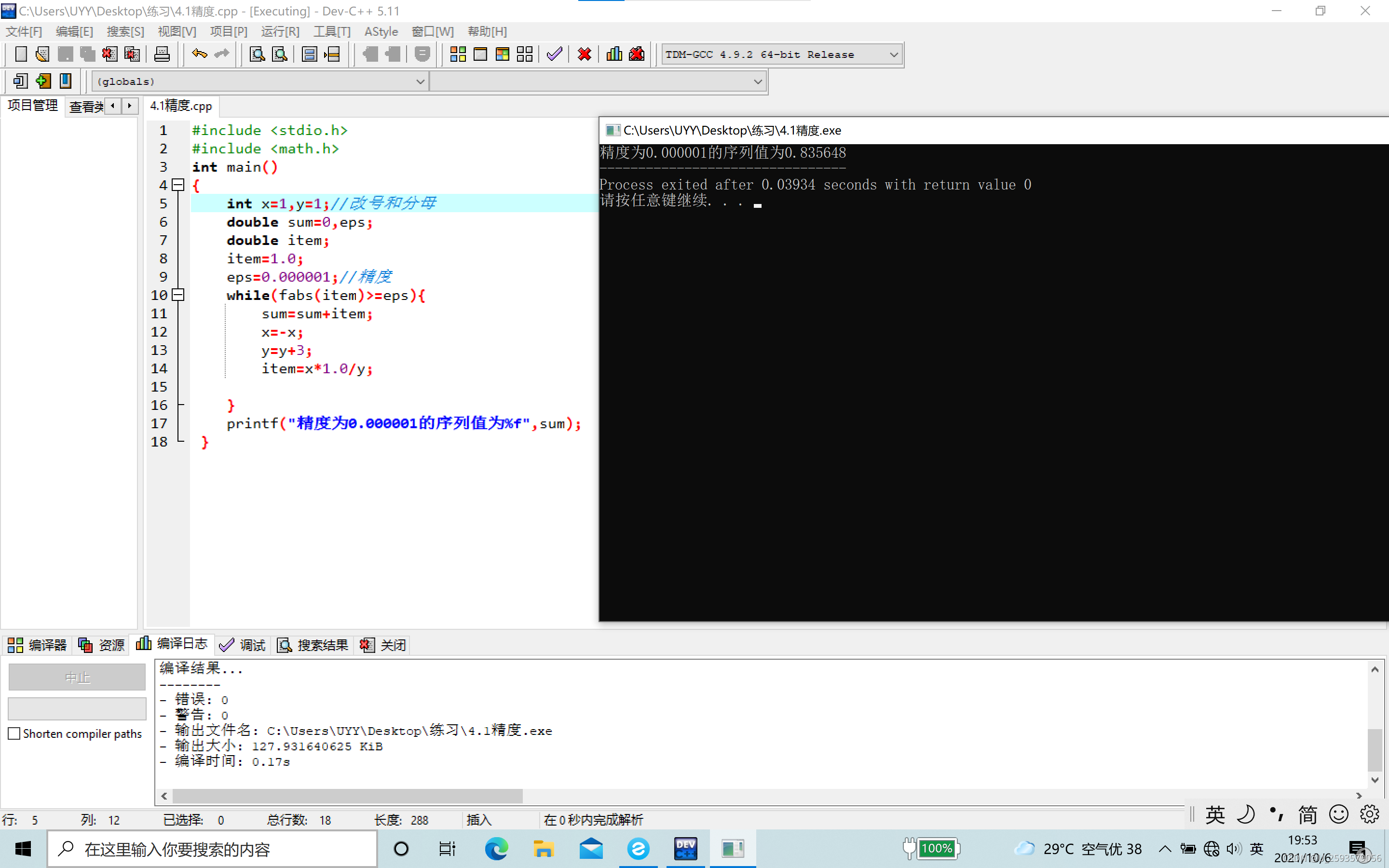Click the Print toolbar icon
Viewport: 1389px width, 868px height.
(162, 54)
